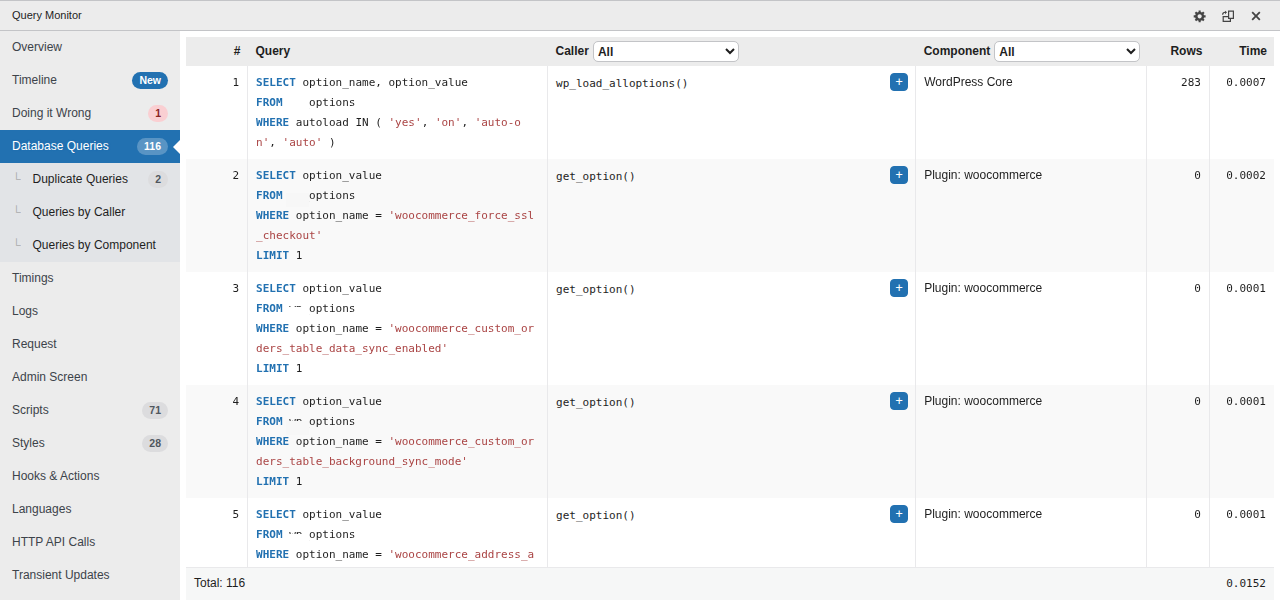The width and height of the screenshot is (1280, 600).
Task: Open the Overview panel
Action: (x=90, y=47)
